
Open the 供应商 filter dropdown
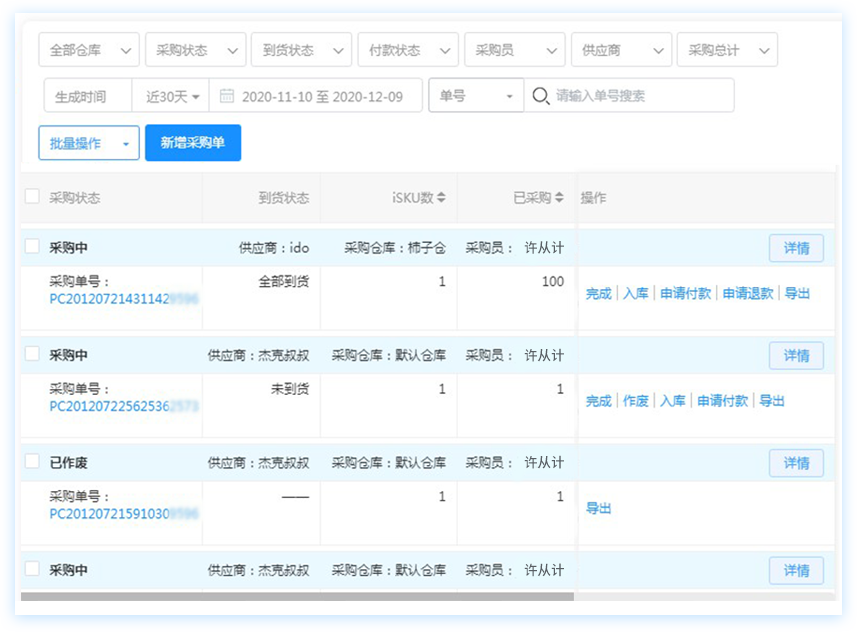(620, 50)
